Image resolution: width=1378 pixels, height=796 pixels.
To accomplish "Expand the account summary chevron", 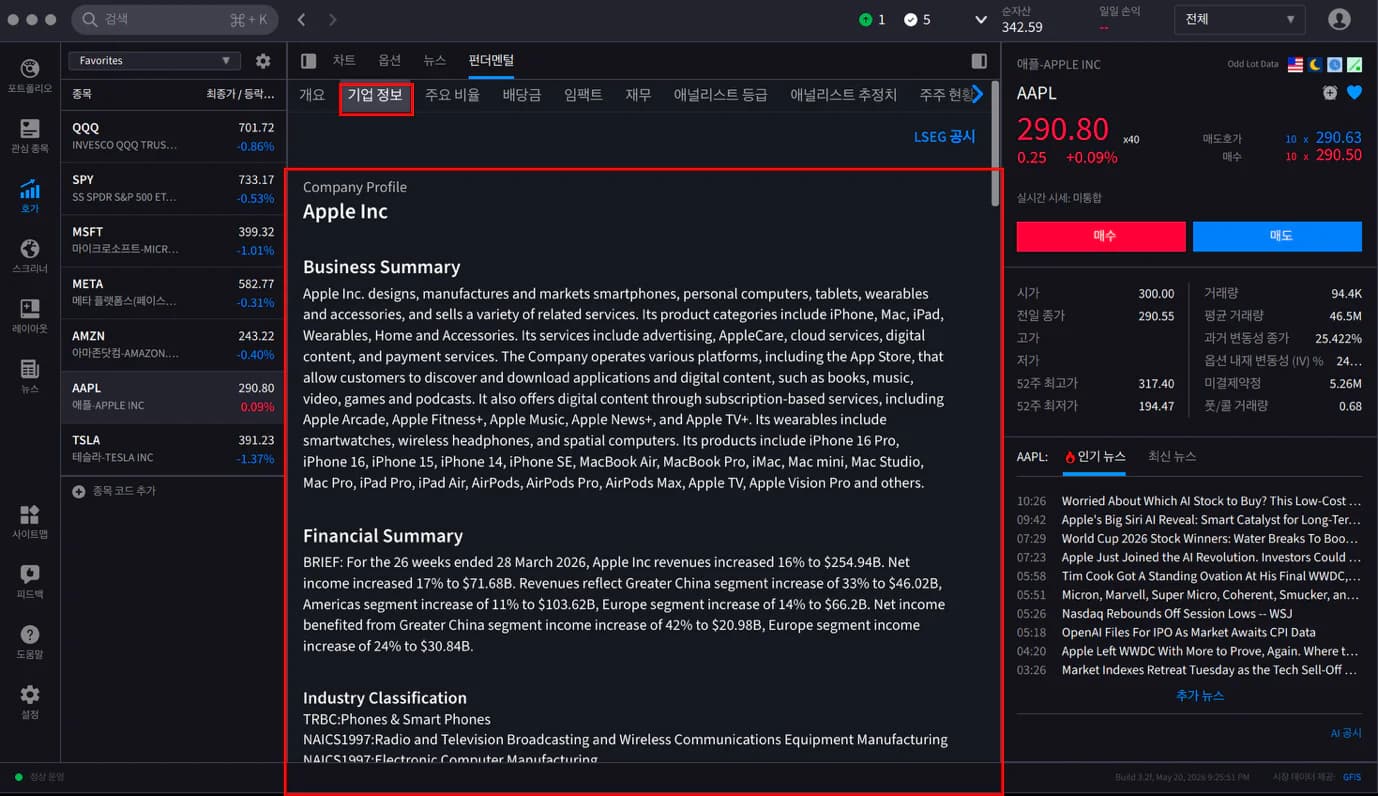I will pos(981,20).
